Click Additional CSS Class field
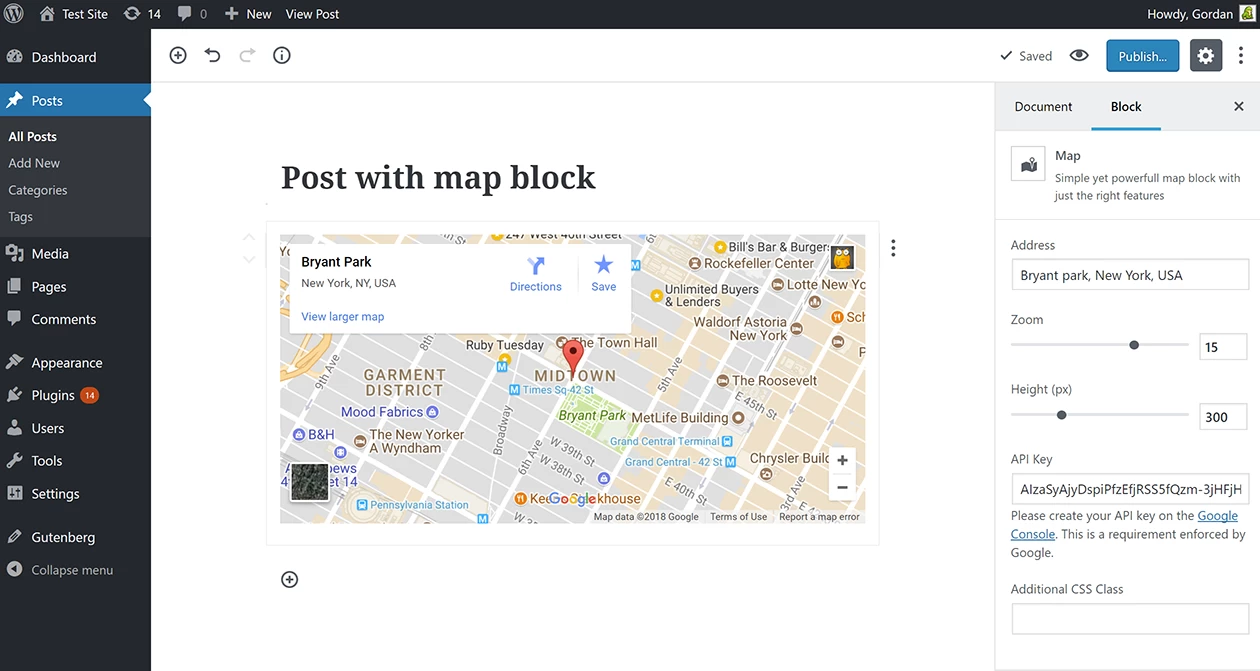The image size is (1260, 671). click(x=1130, y=619)
